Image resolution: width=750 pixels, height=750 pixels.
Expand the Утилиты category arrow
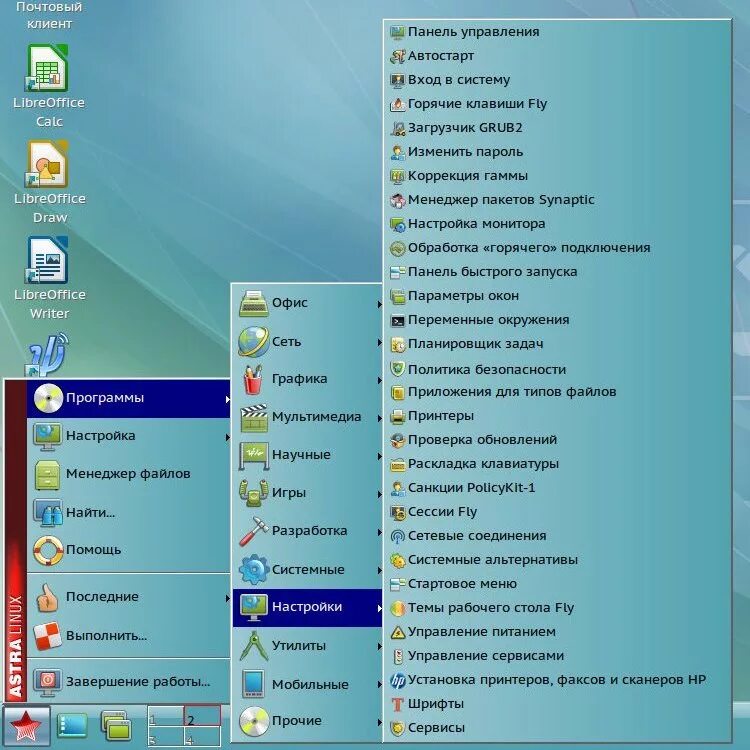point(379,646)
